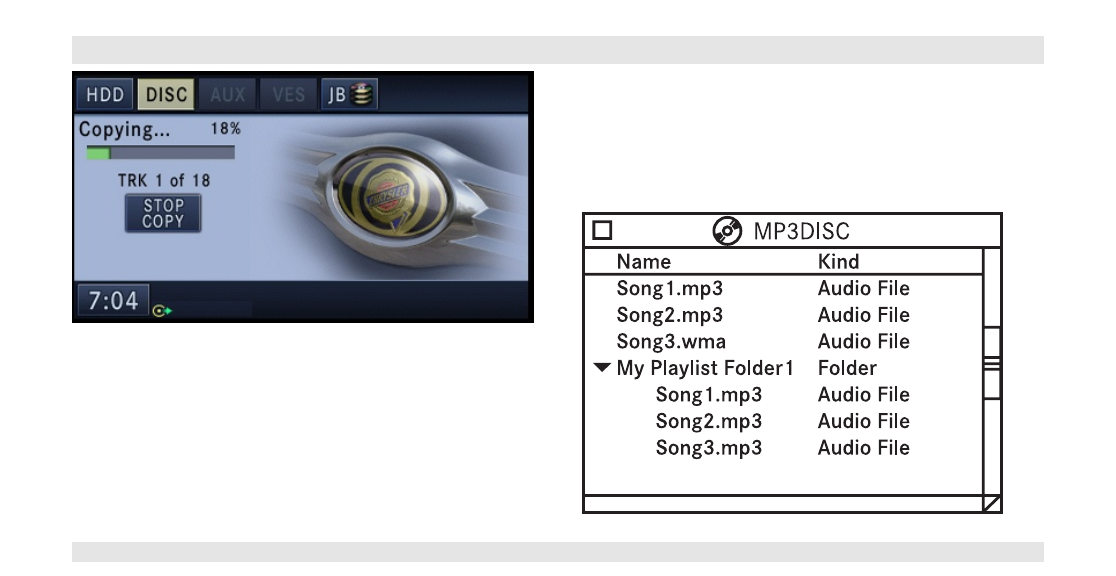Toggle the checkbox in MP3DISC title bar

602,230
